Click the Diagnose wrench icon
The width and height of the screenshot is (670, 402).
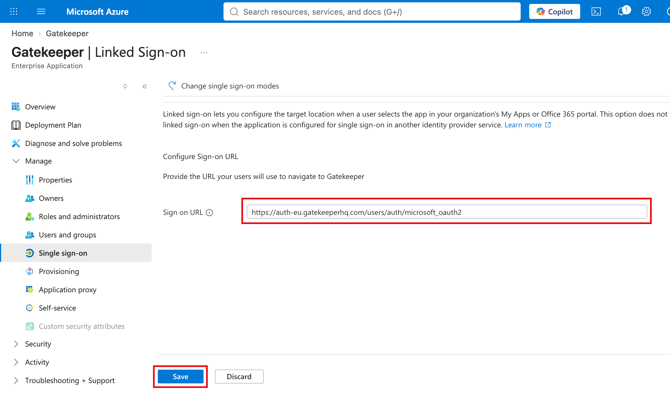pyautogui.click(x=16, y=143)
